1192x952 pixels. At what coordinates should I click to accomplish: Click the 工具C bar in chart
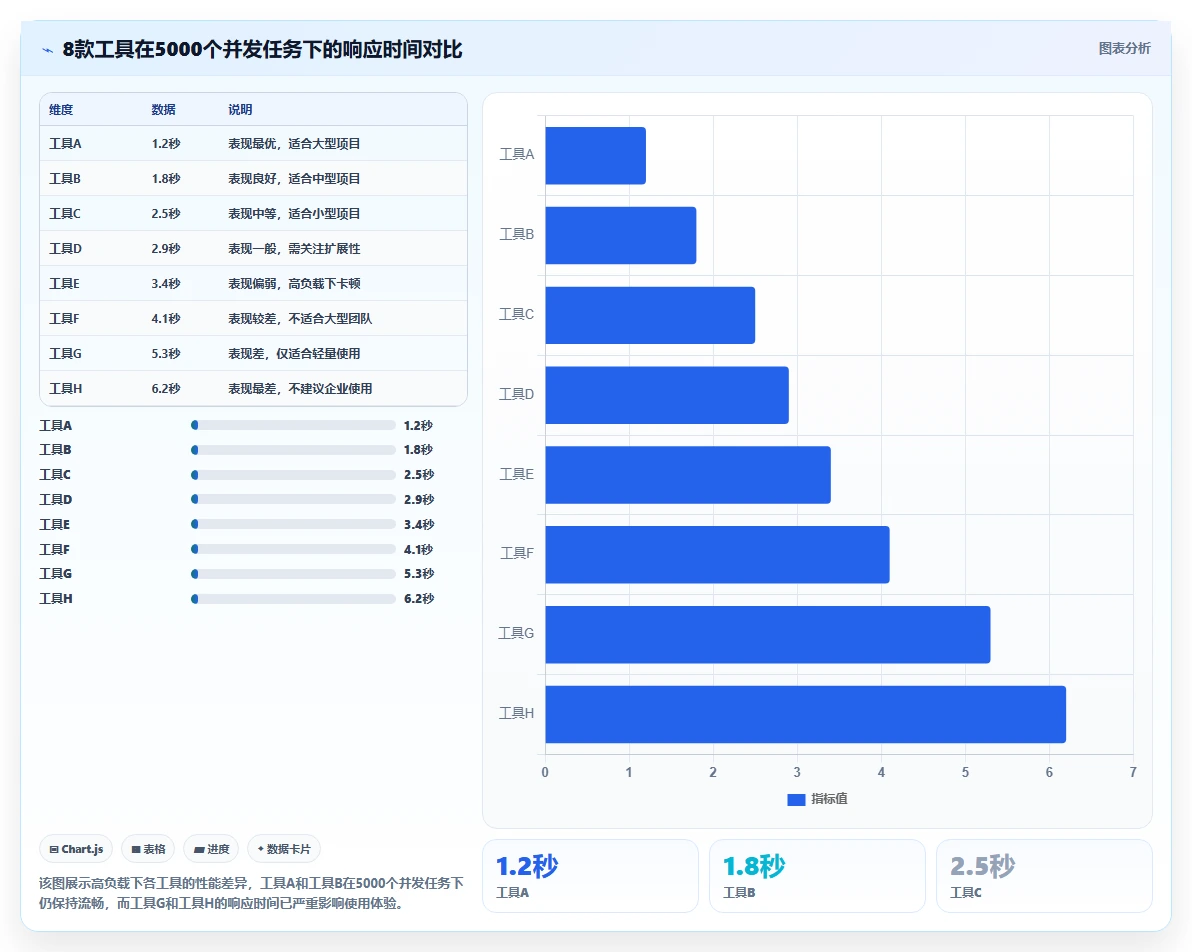(650, 315)
